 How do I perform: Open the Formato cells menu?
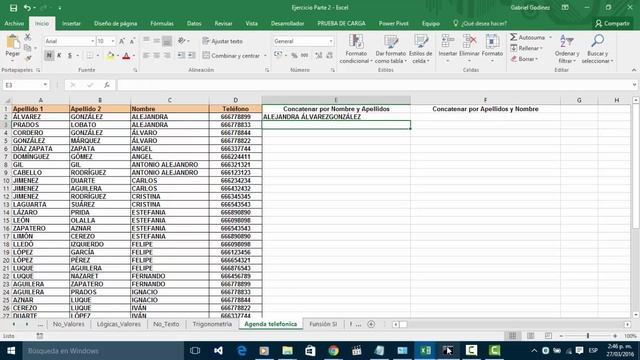tap(492, 49)
